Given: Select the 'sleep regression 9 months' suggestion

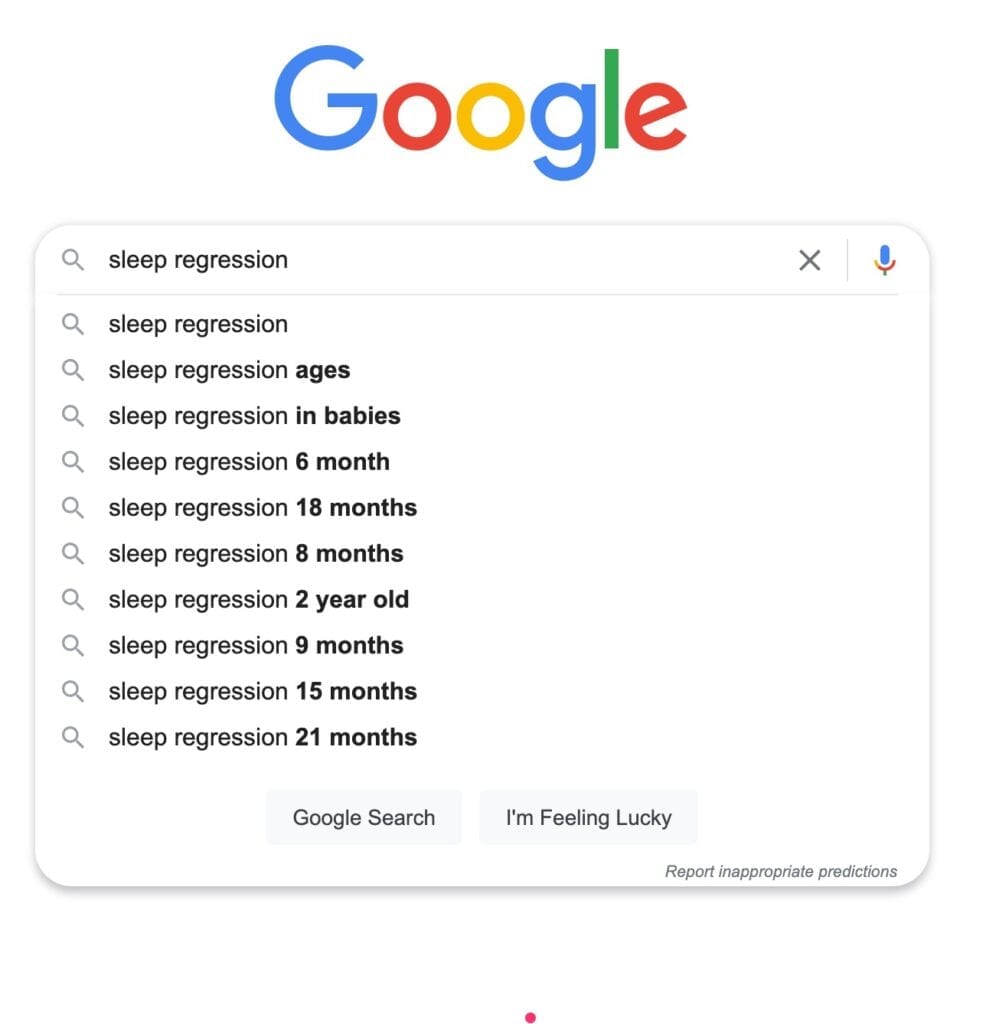Looking at the screenshot, I should 256,645.
